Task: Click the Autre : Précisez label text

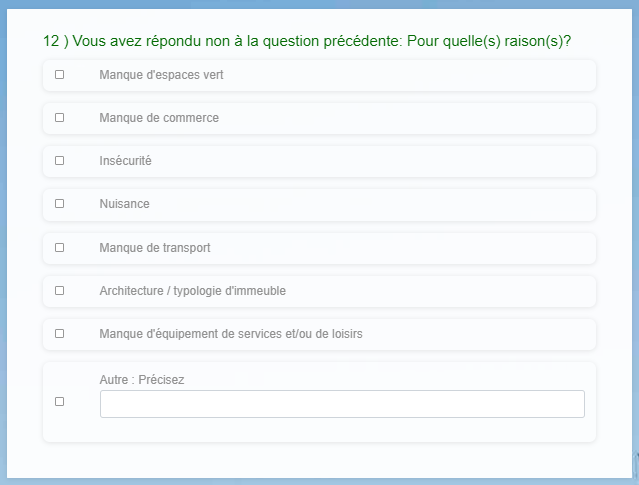Action: point(142,380)
